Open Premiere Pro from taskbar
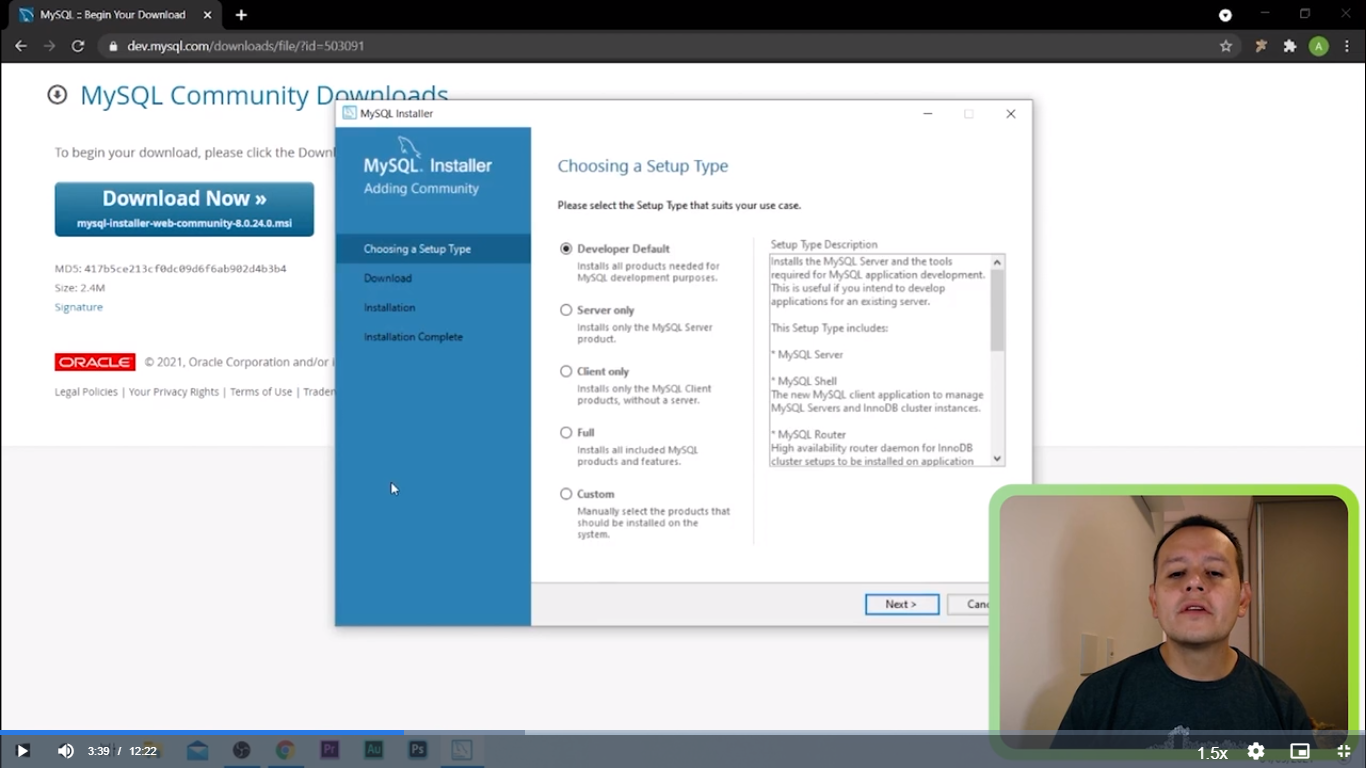Viewport: 1366px width, 768px height. click(x=330, y=749)
